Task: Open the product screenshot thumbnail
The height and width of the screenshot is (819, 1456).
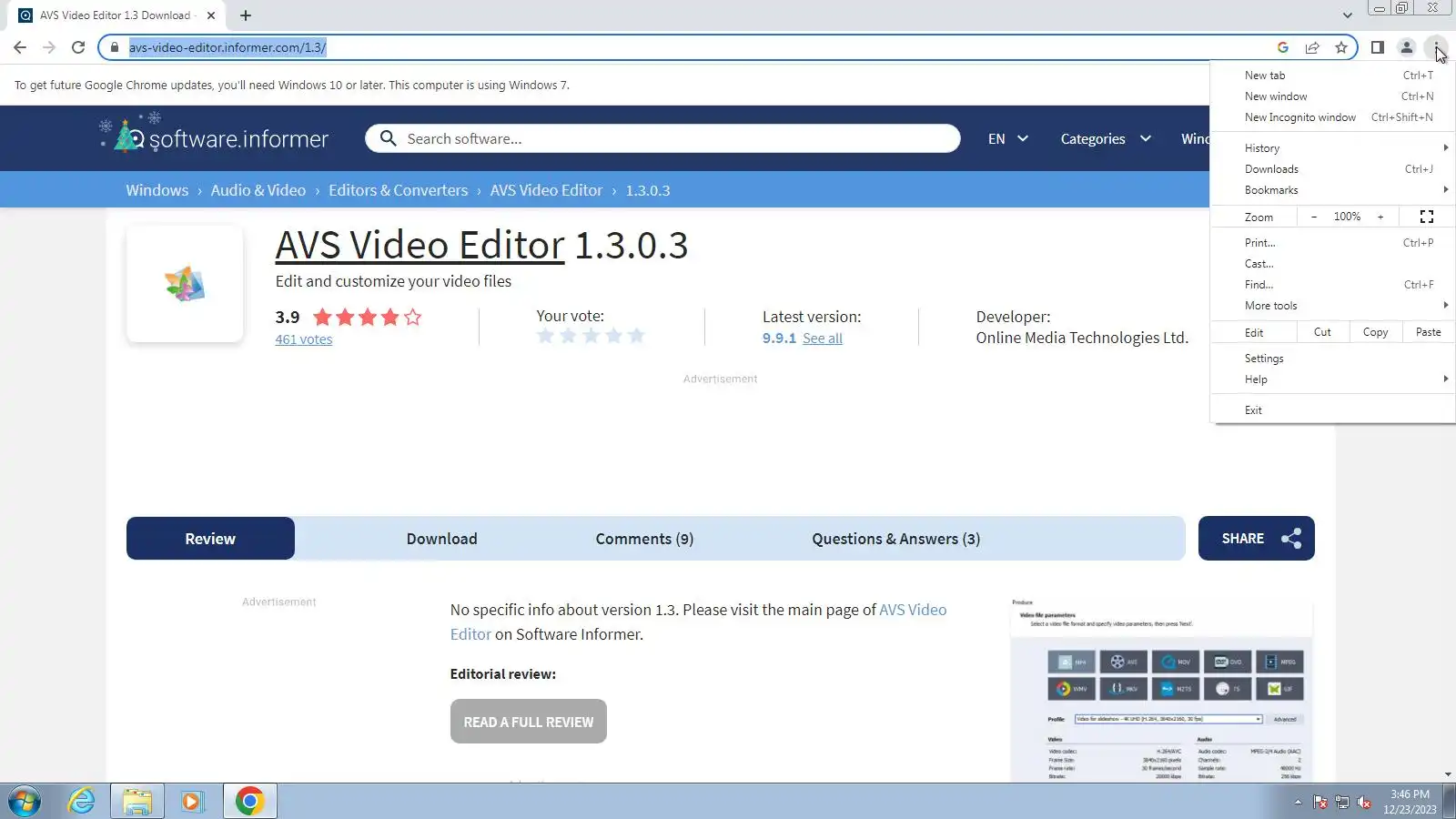Action: tap(1162, 691)
